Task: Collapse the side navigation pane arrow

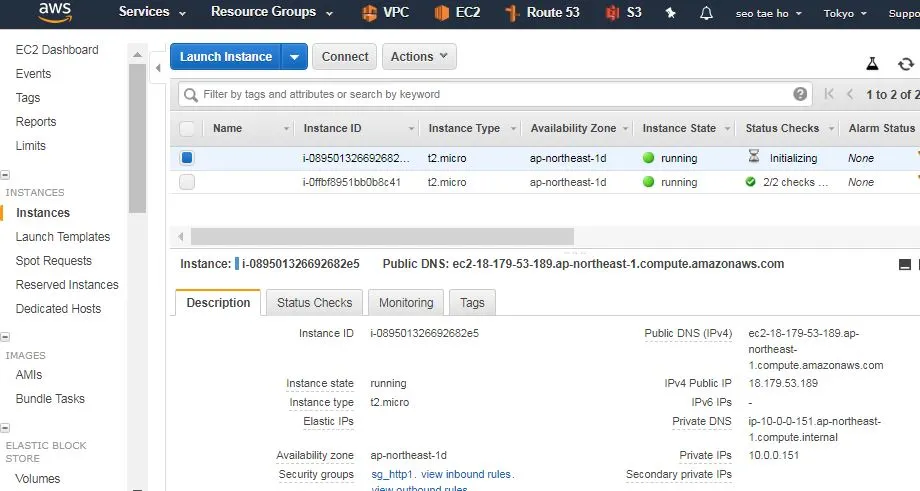Action: [158, 68]
